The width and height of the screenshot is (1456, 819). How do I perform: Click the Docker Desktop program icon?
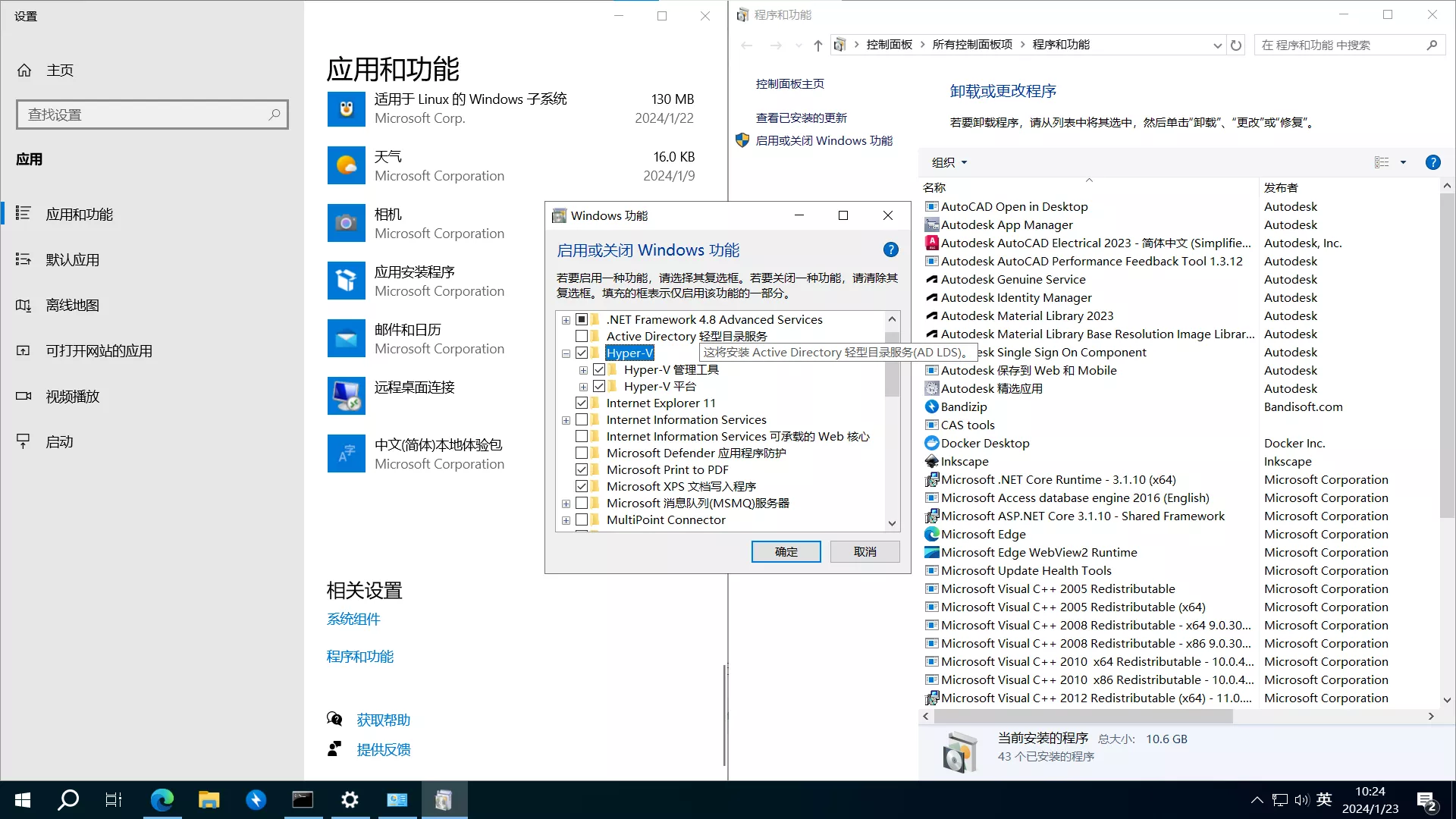[x=932, y=443]
